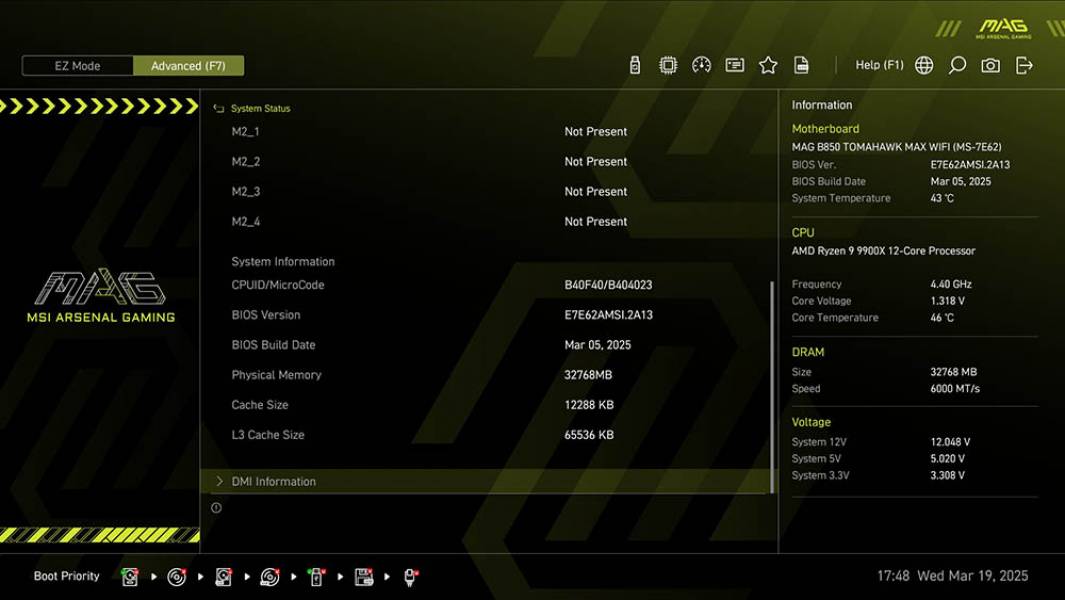Viewport: 1065px width, 600px height.
Task: Open language selection globe icon
Action: [x=924, y=65]
